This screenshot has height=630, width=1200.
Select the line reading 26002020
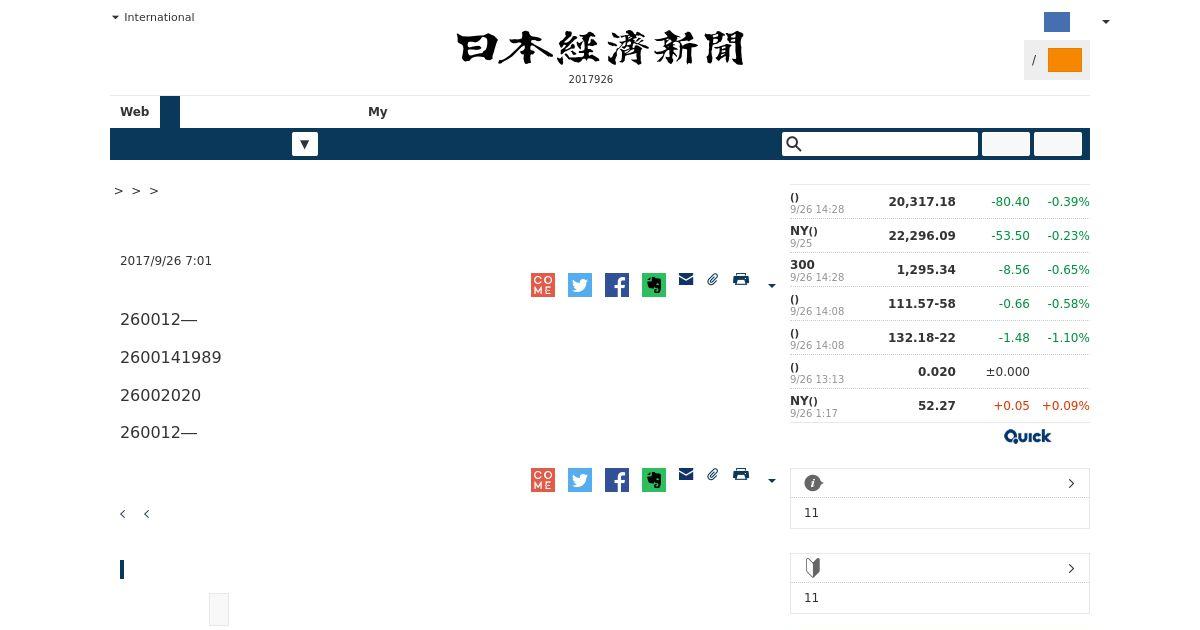(161, 396)
